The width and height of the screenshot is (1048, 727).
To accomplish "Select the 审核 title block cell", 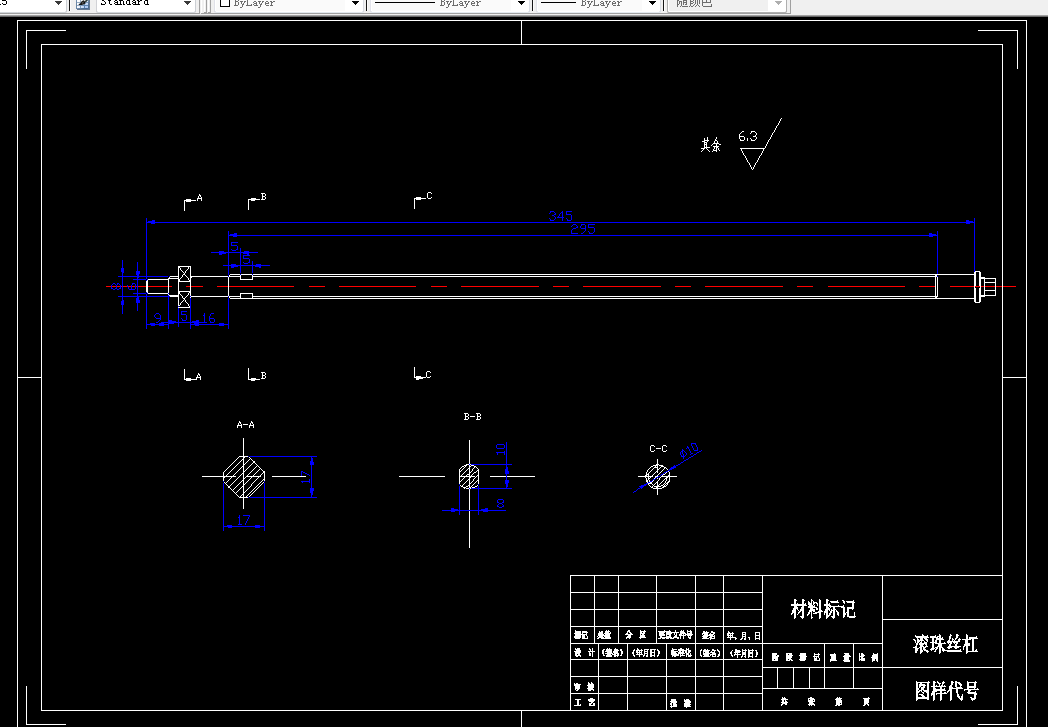I will (583, 686).
